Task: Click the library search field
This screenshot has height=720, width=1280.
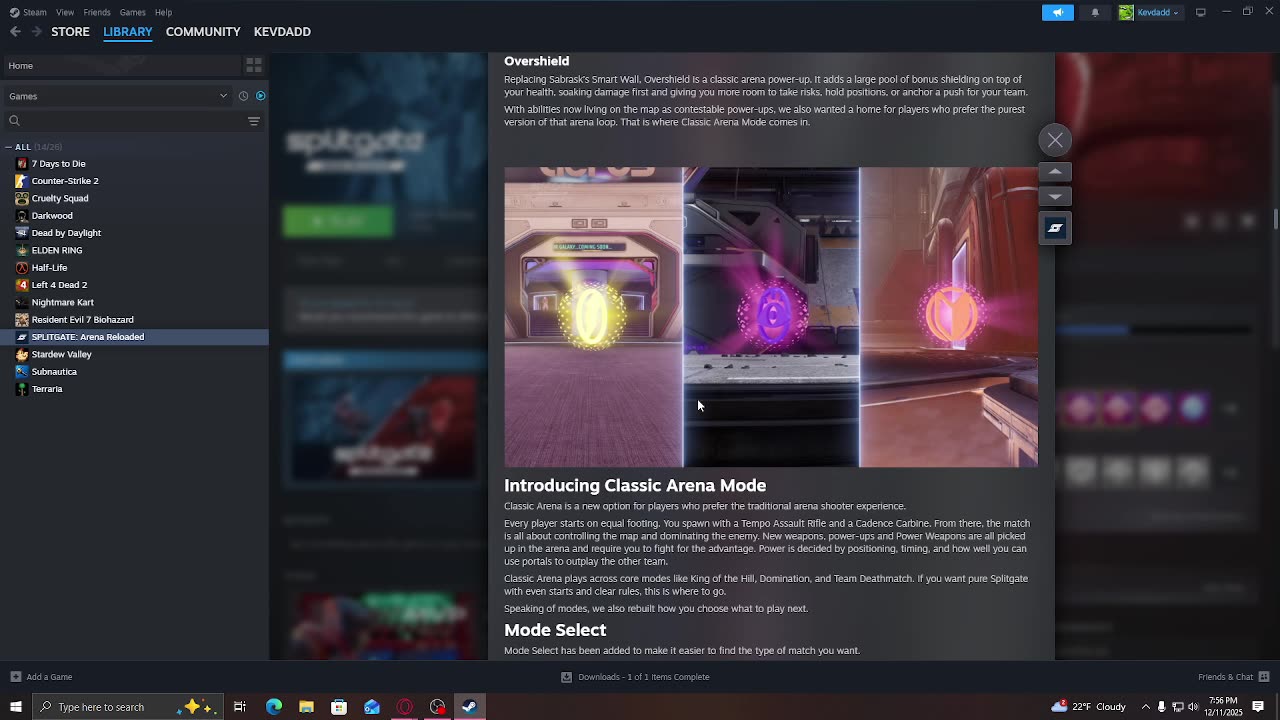Action: click(125, 121)
